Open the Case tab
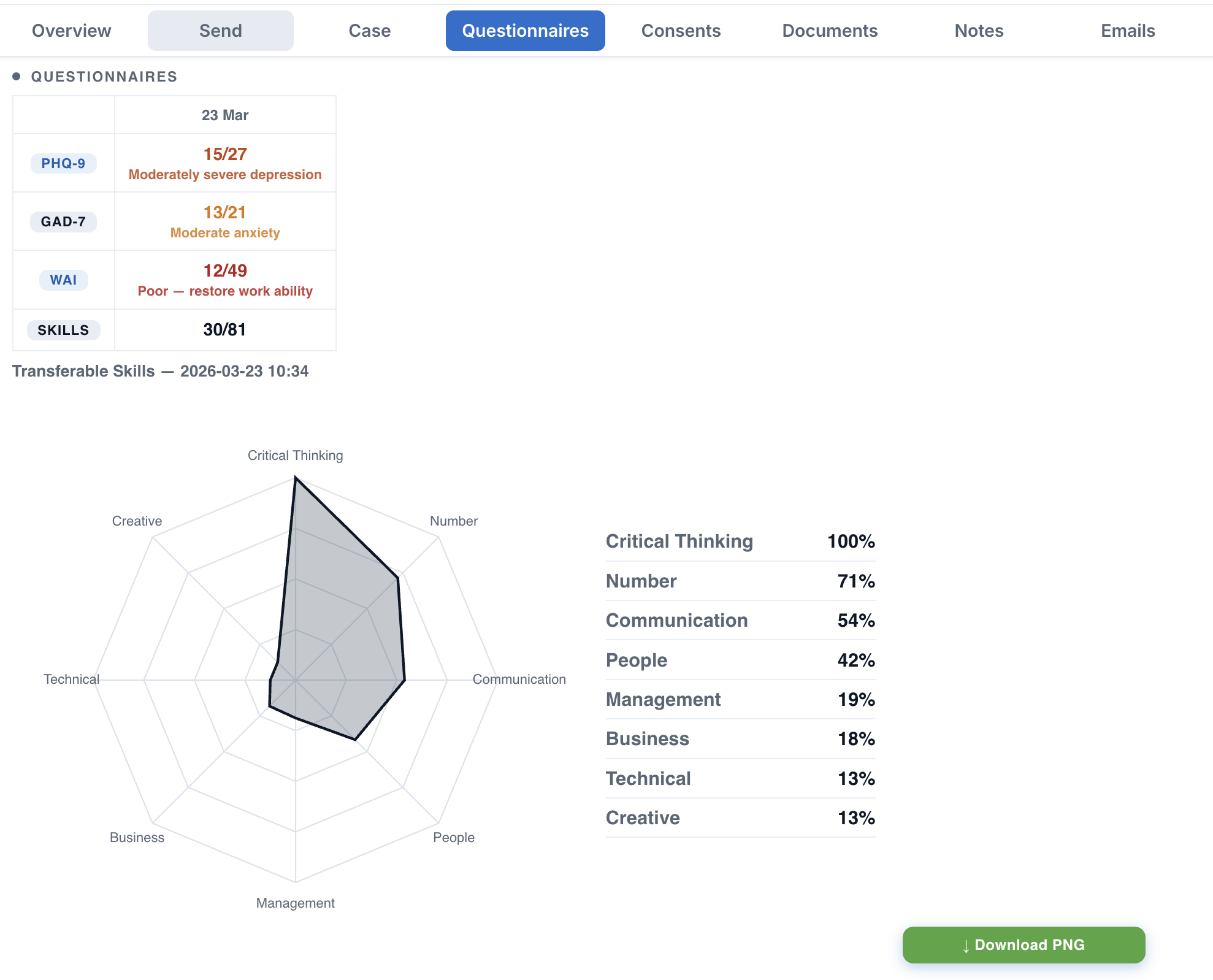The height and width of the screenshot is (980, 1213). coord(370,31)
